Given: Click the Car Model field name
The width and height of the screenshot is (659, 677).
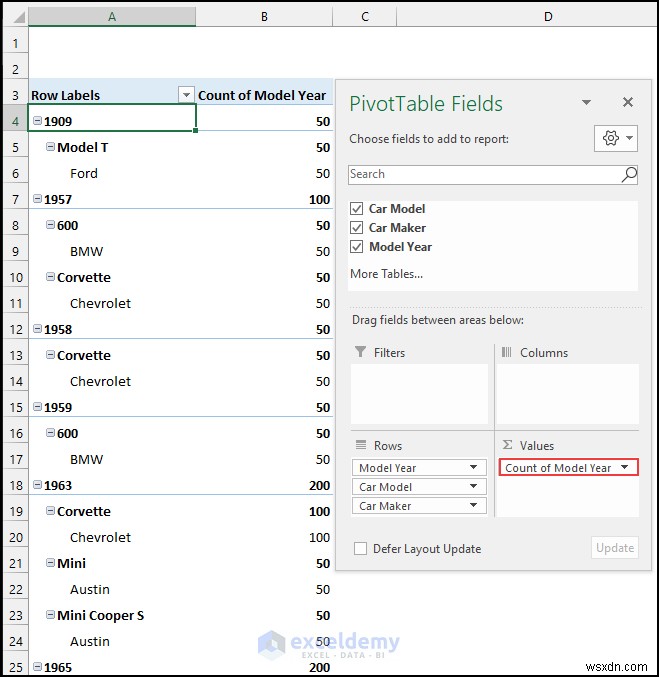Looking at the screenshot, I should 397,209.
